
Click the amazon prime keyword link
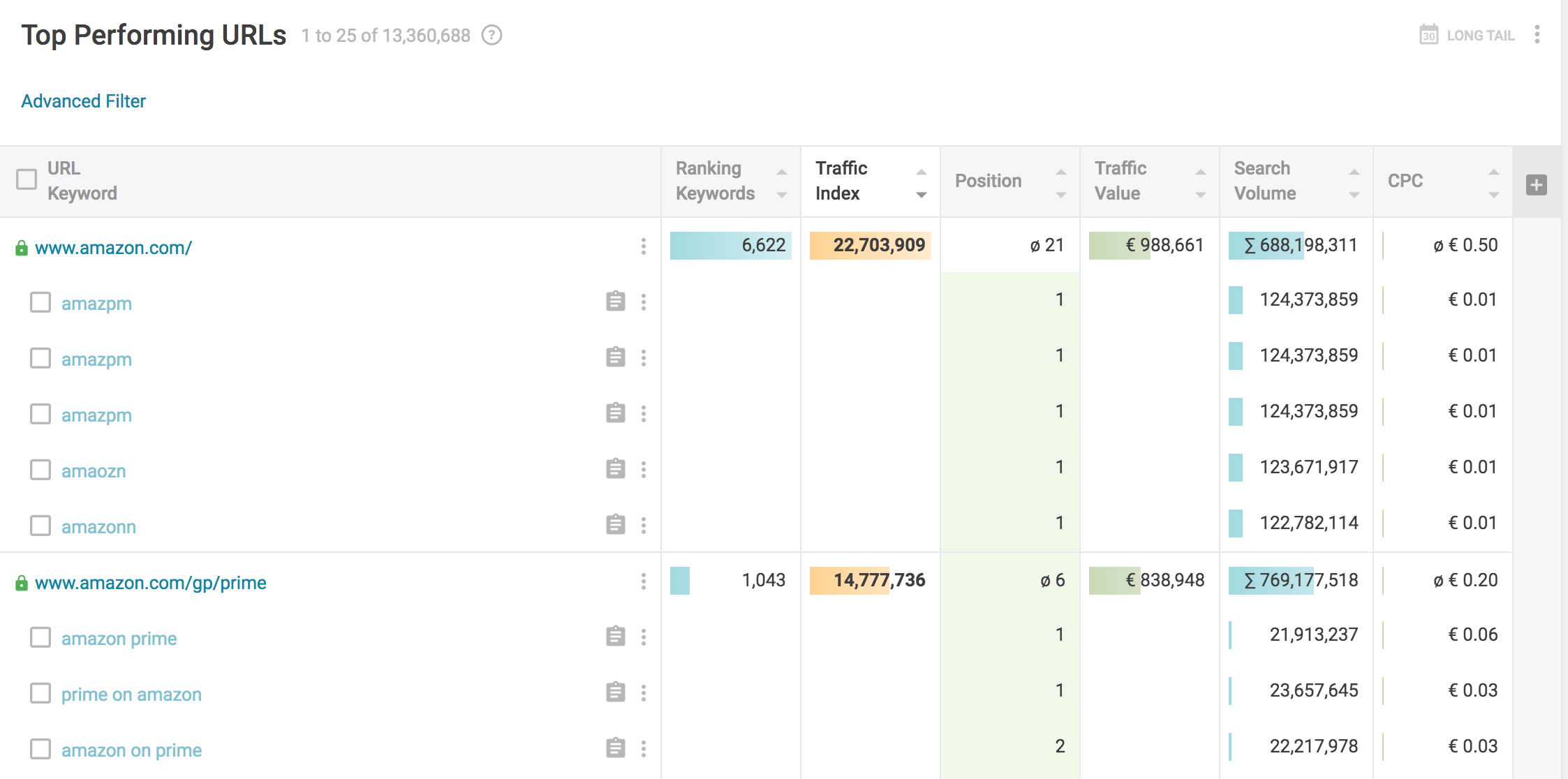[119, 639]
